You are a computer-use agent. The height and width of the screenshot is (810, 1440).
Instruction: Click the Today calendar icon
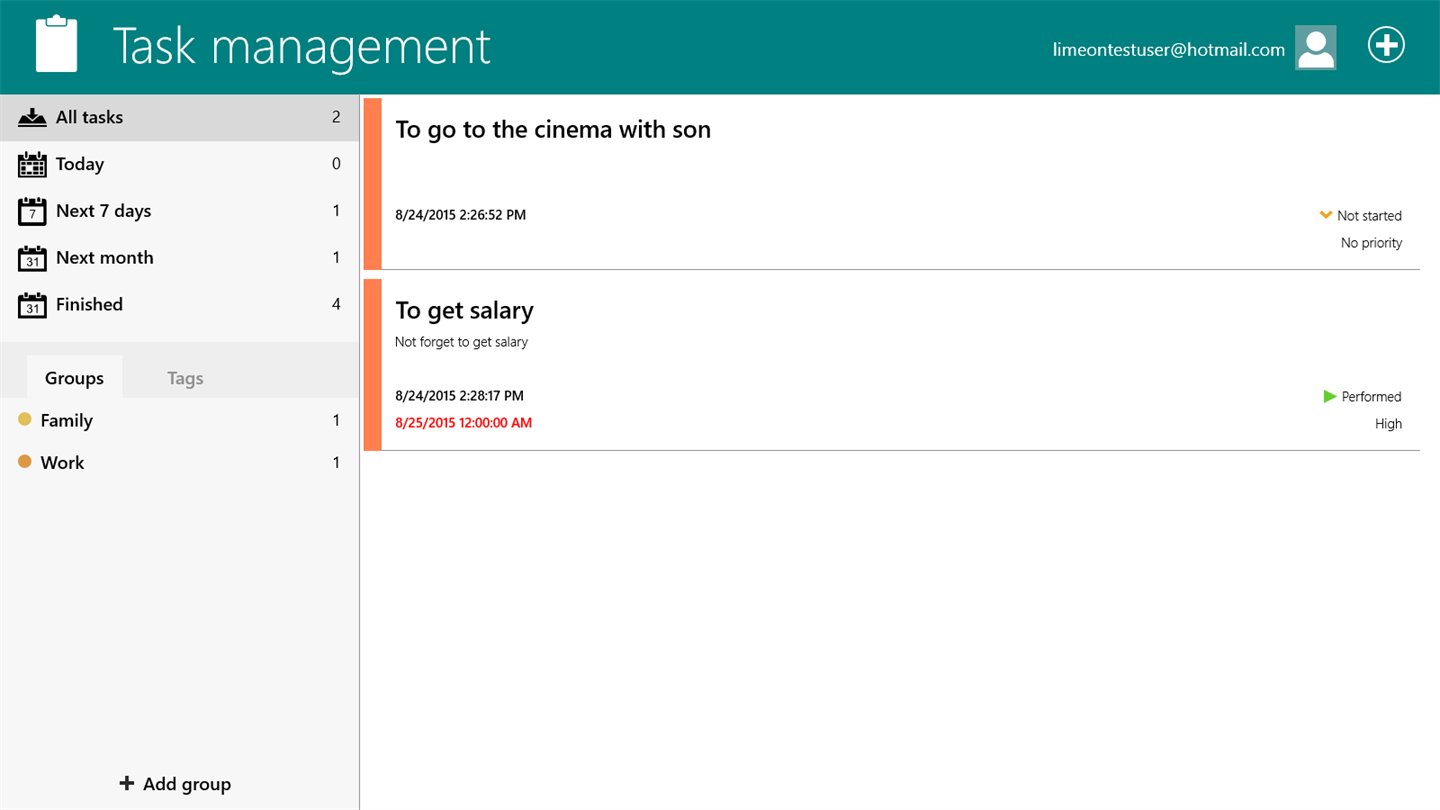click(32, 165)
